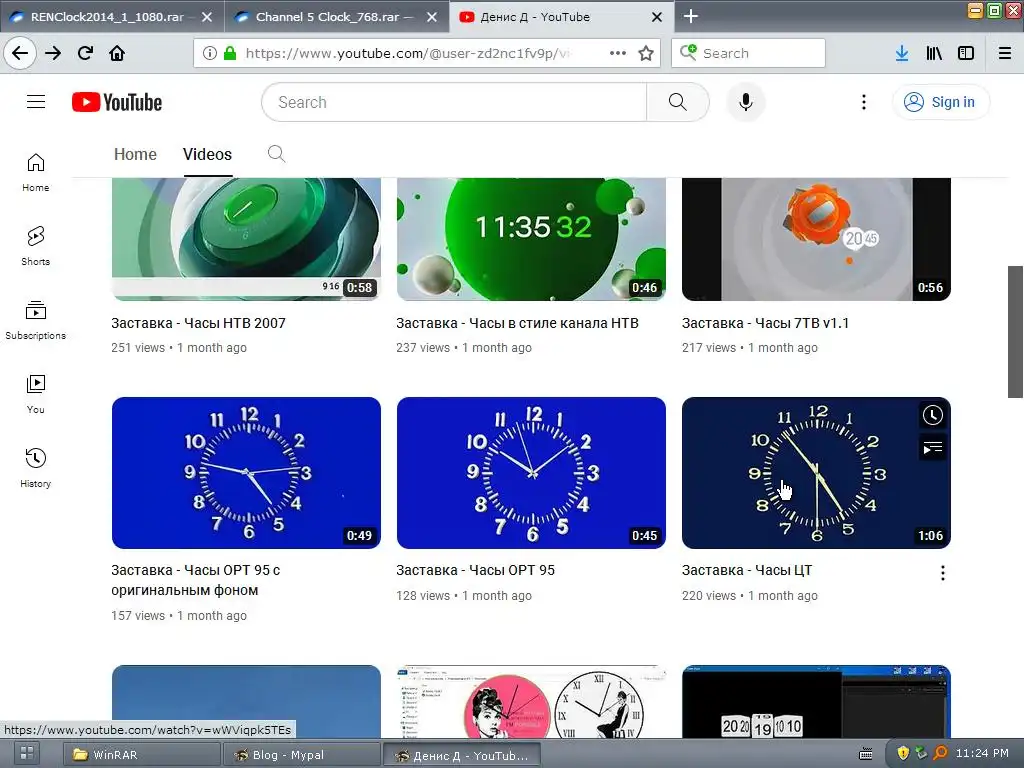Switch to WinRAR in the taskbar

pyautogui.click(x=142, y=755)
